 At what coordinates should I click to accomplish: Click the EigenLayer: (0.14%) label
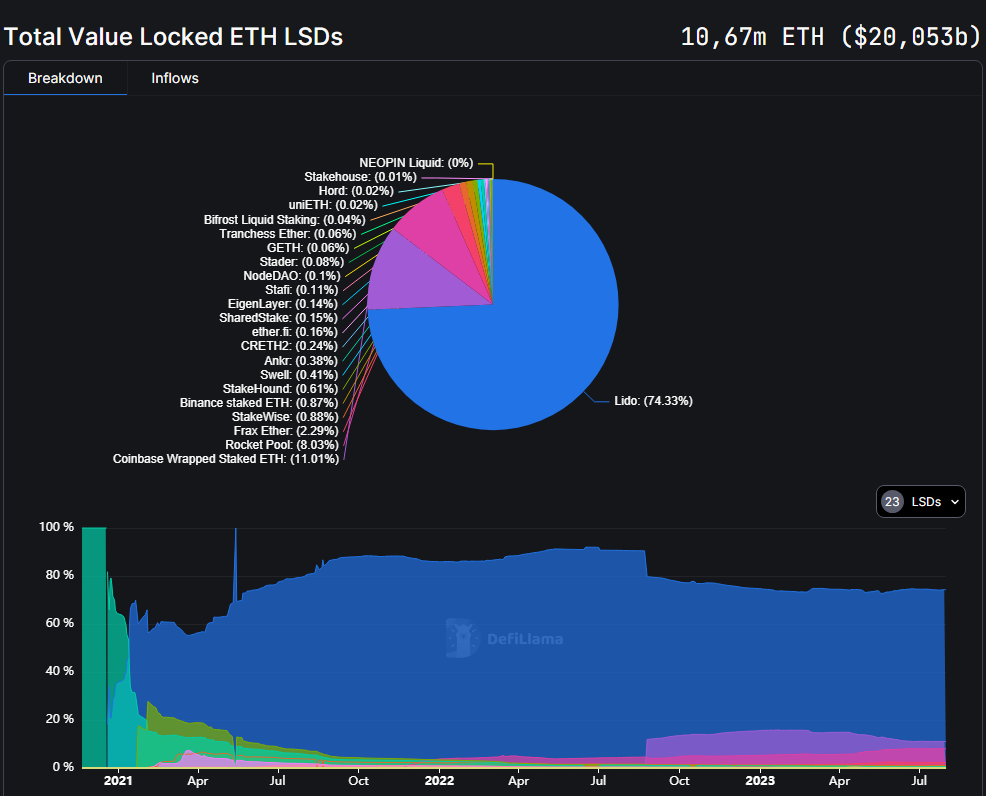point(283,304)
